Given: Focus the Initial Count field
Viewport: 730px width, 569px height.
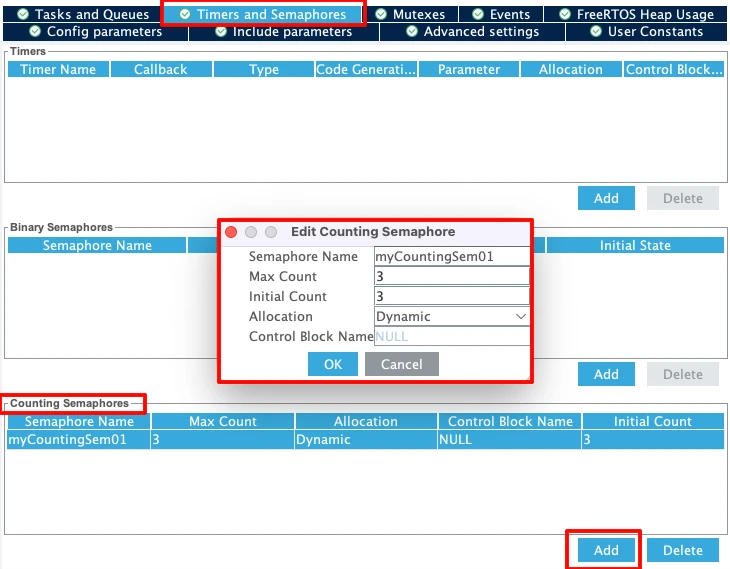Looking at the screenshot, I should (x=451, y=297).
